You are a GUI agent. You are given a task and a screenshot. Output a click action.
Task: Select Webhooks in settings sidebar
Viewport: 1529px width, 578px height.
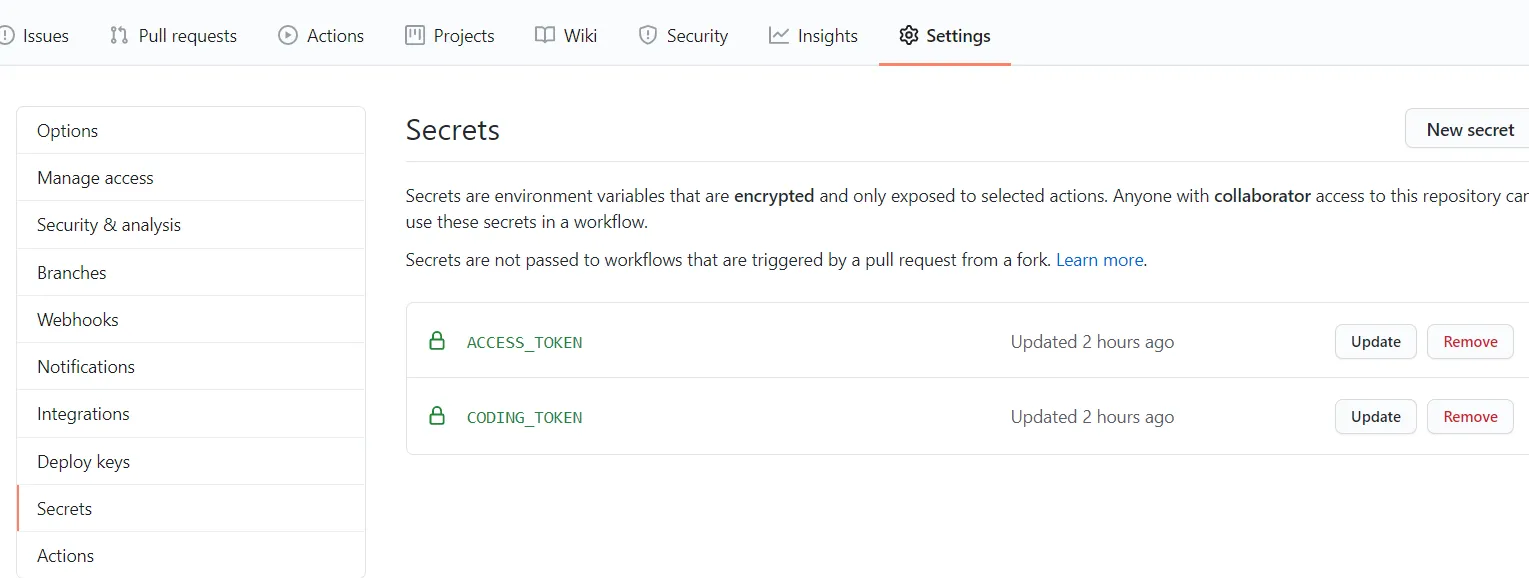78,320
